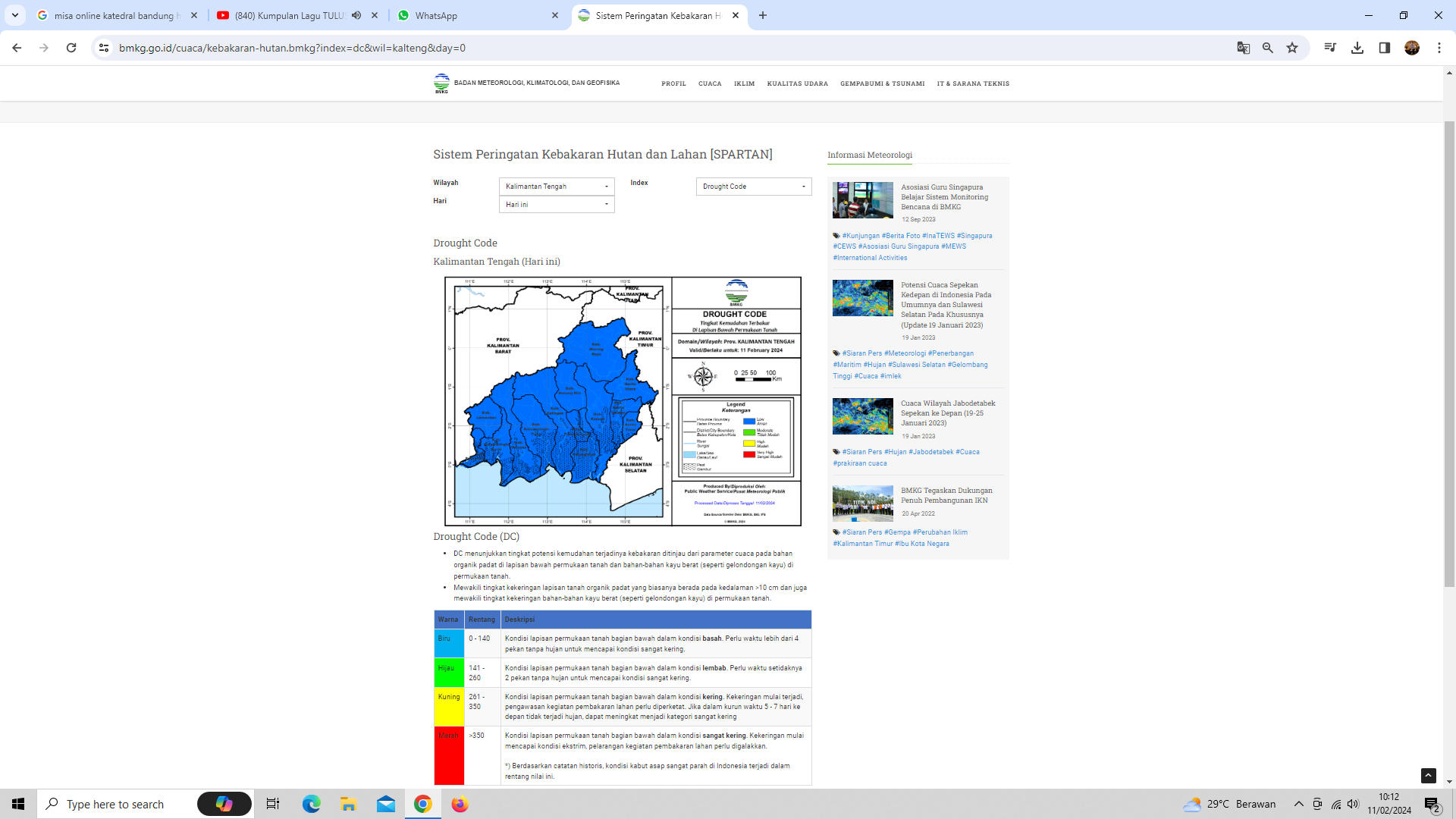The width and height of the screenshot is (1456, 819).
Task: Click BMKG logo in header
Action: coord(441,83)
